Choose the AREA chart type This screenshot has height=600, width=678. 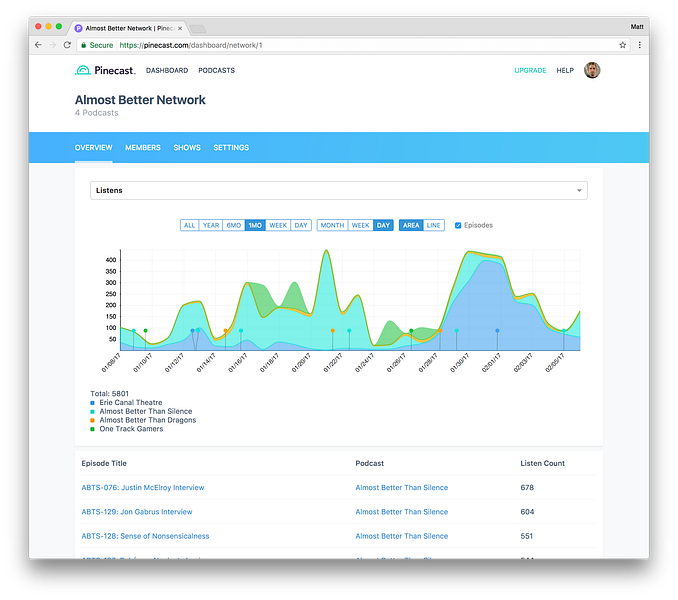pos(411,225)
